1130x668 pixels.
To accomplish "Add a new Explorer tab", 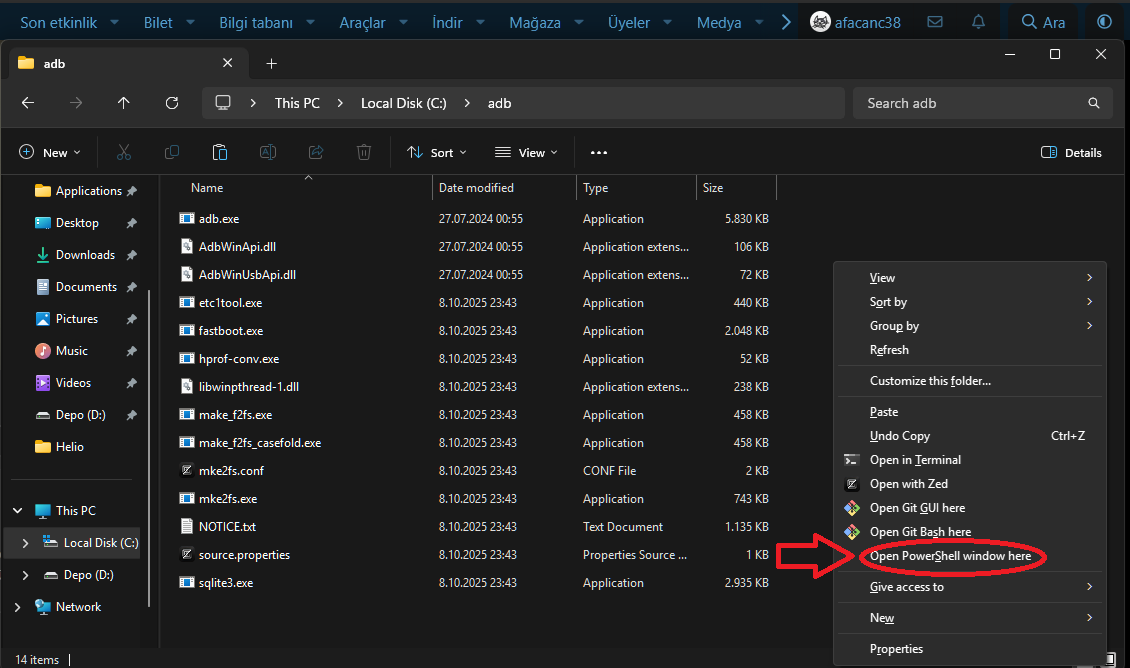I will (272, 63).
